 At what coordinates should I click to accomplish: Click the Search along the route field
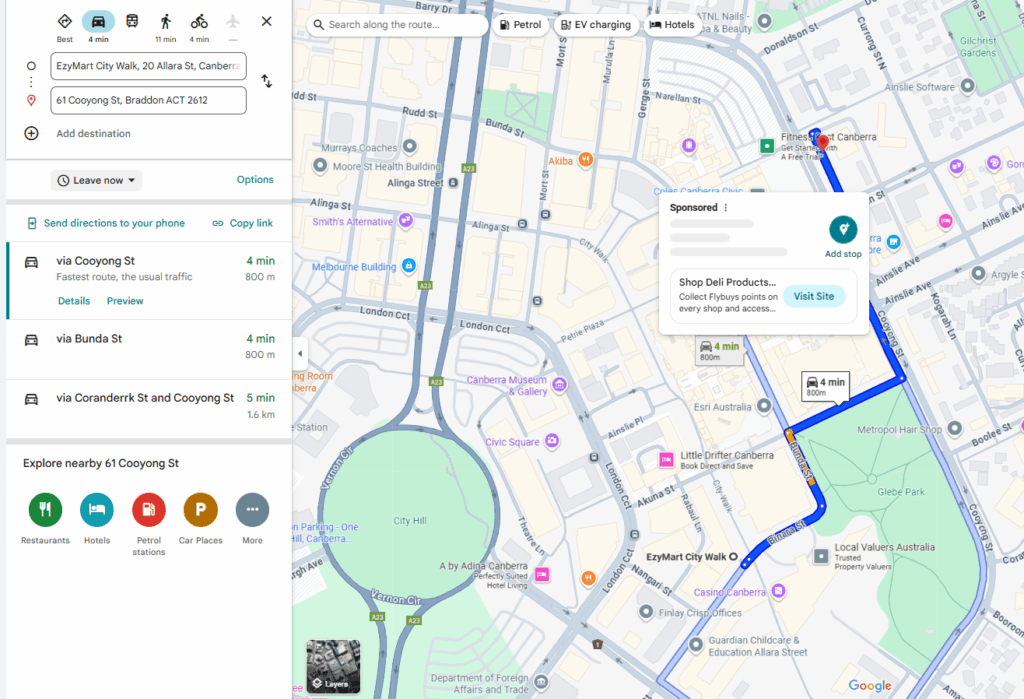[397, 25]
